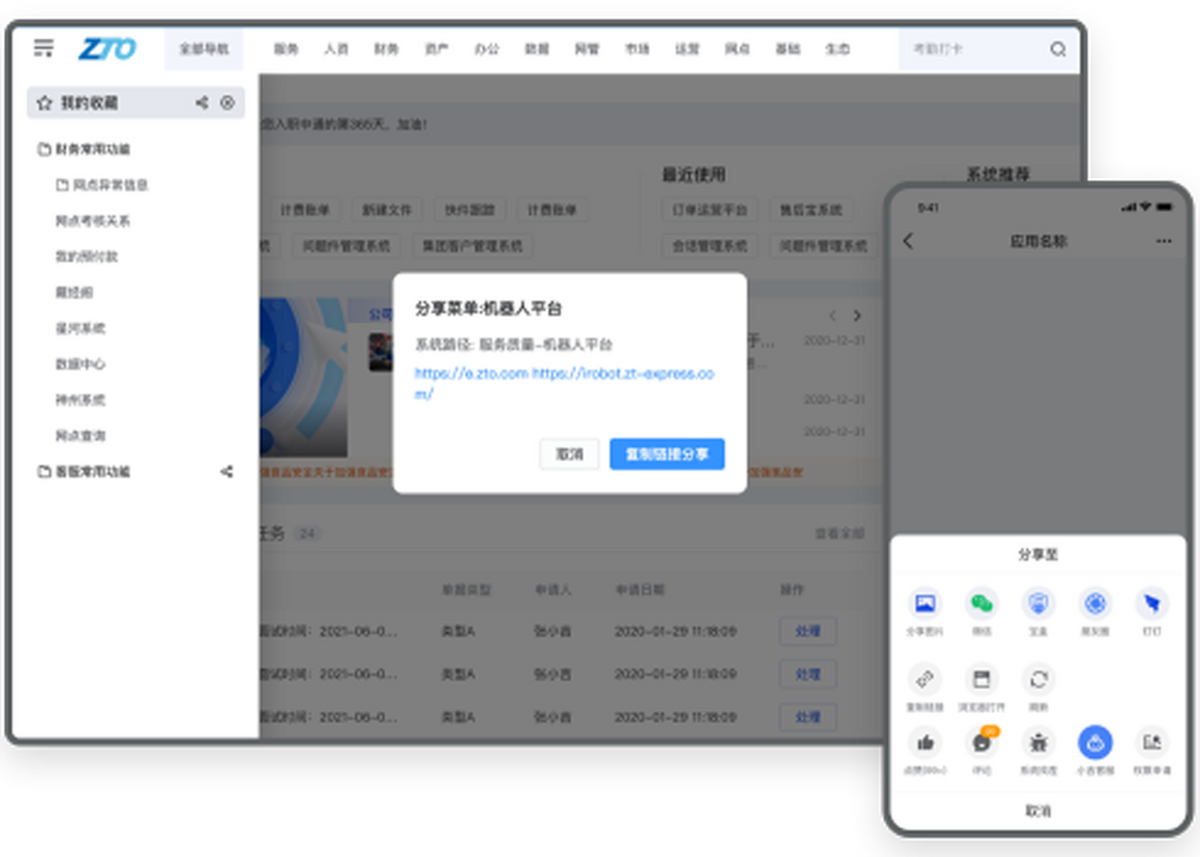Tap the thumbs-up like icon
This screenshot has height=857, width=1200.
click(x=924, y=743)
